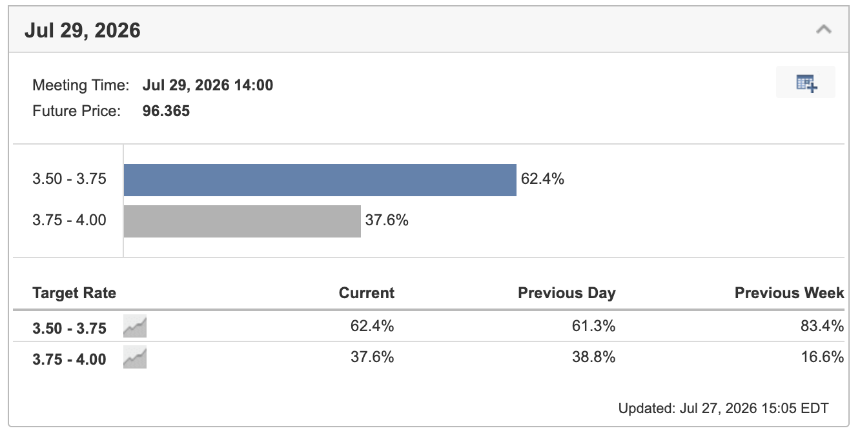Viewport: 860px width, 435px height.
Task: Select the 3.75 - 4.00 table row label
Action: 69,359
